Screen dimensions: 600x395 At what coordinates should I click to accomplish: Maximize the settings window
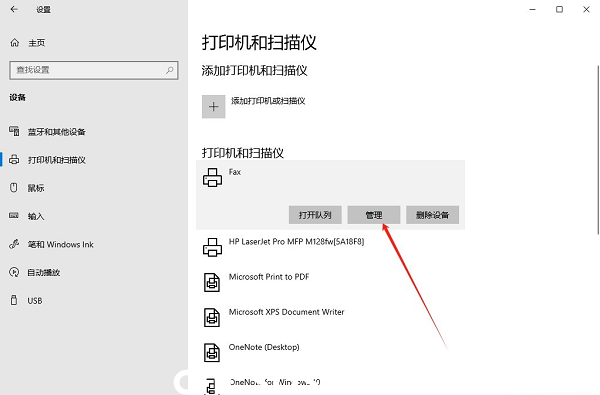(x=559, y=9)
